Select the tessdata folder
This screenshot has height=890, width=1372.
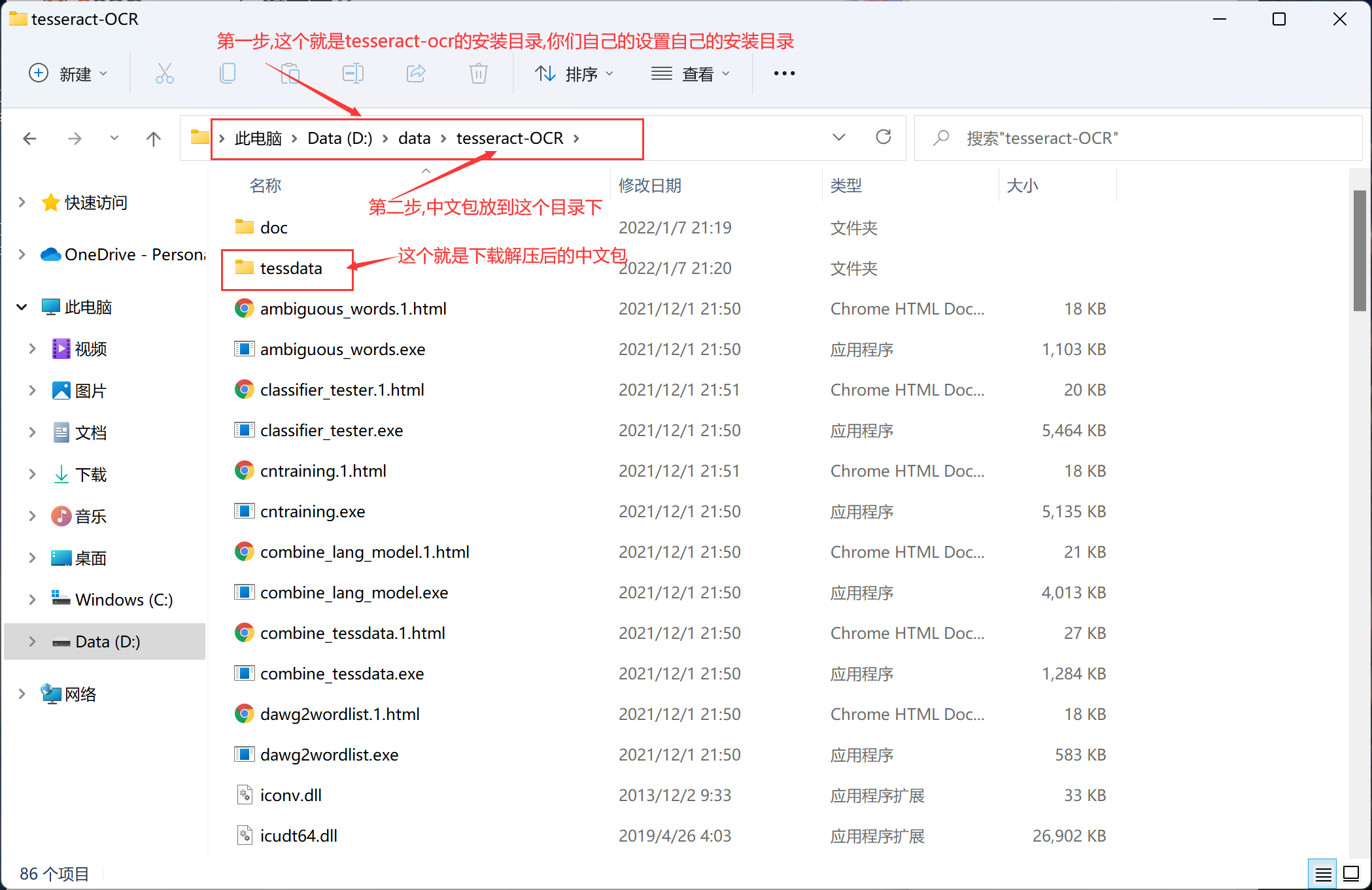pyautogui.click(x=290, y=268)
